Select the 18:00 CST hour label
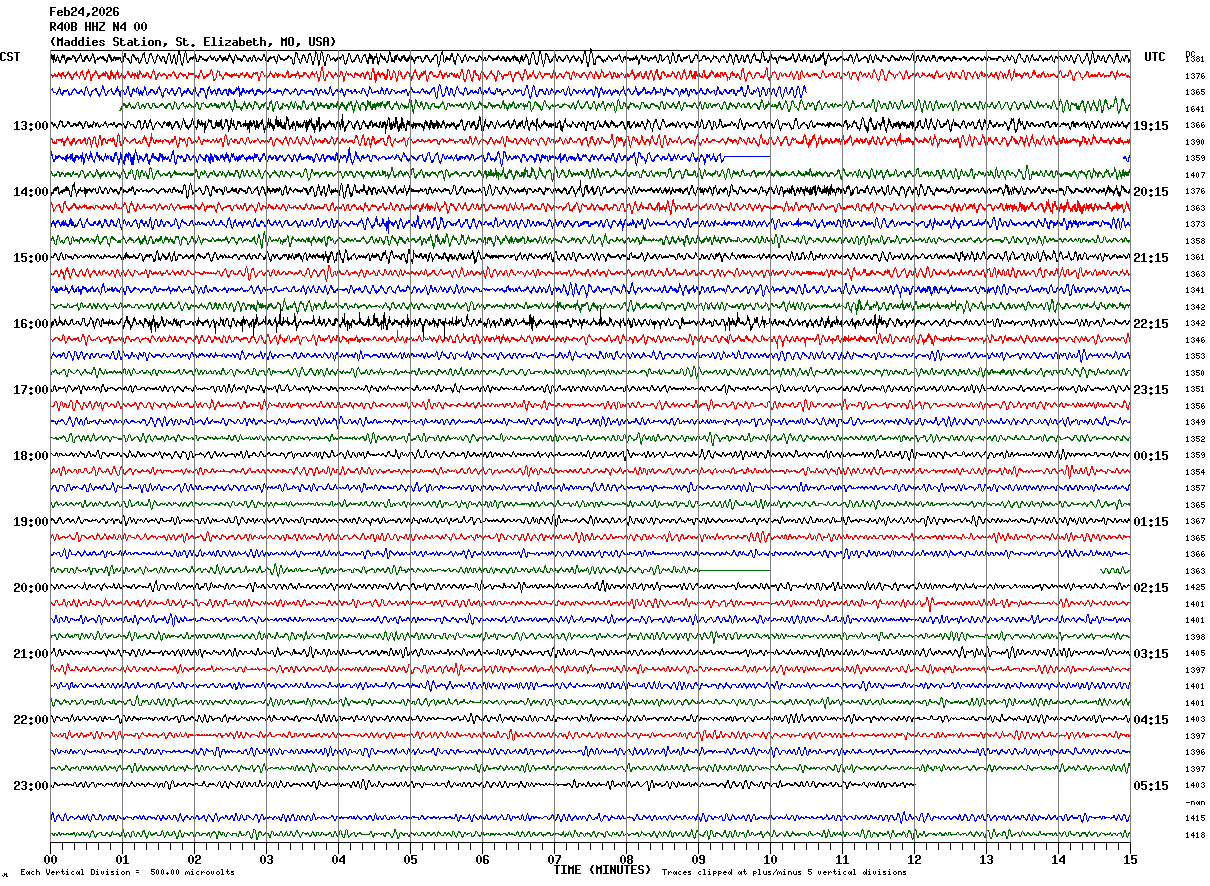The height and width of the screenshot is (886, 1210). (30, 456)
